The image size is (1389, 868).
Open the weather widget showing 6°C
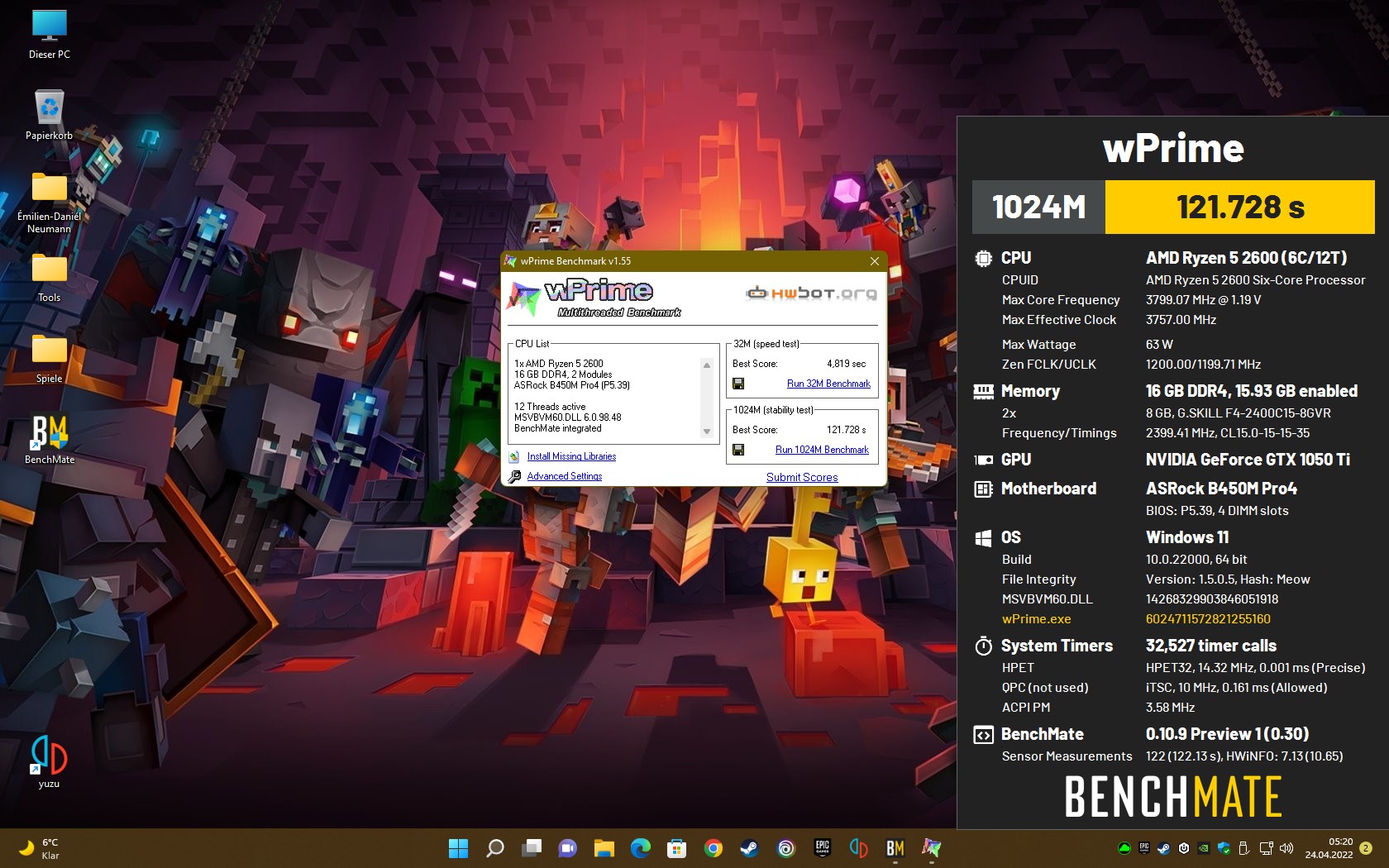(x=39, y=848)
